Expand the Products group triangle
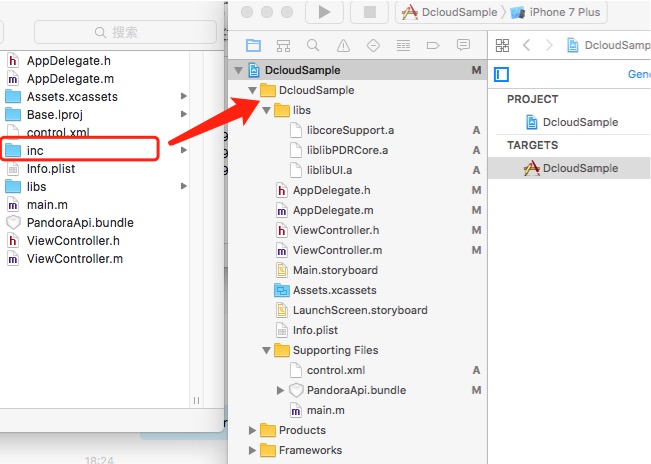 click(x=252, y=430)
